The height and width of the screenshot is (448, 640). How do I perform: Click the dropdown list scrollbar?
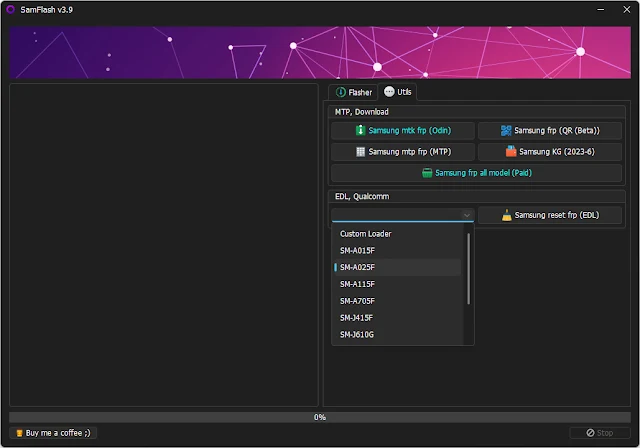tap(468, 268)
